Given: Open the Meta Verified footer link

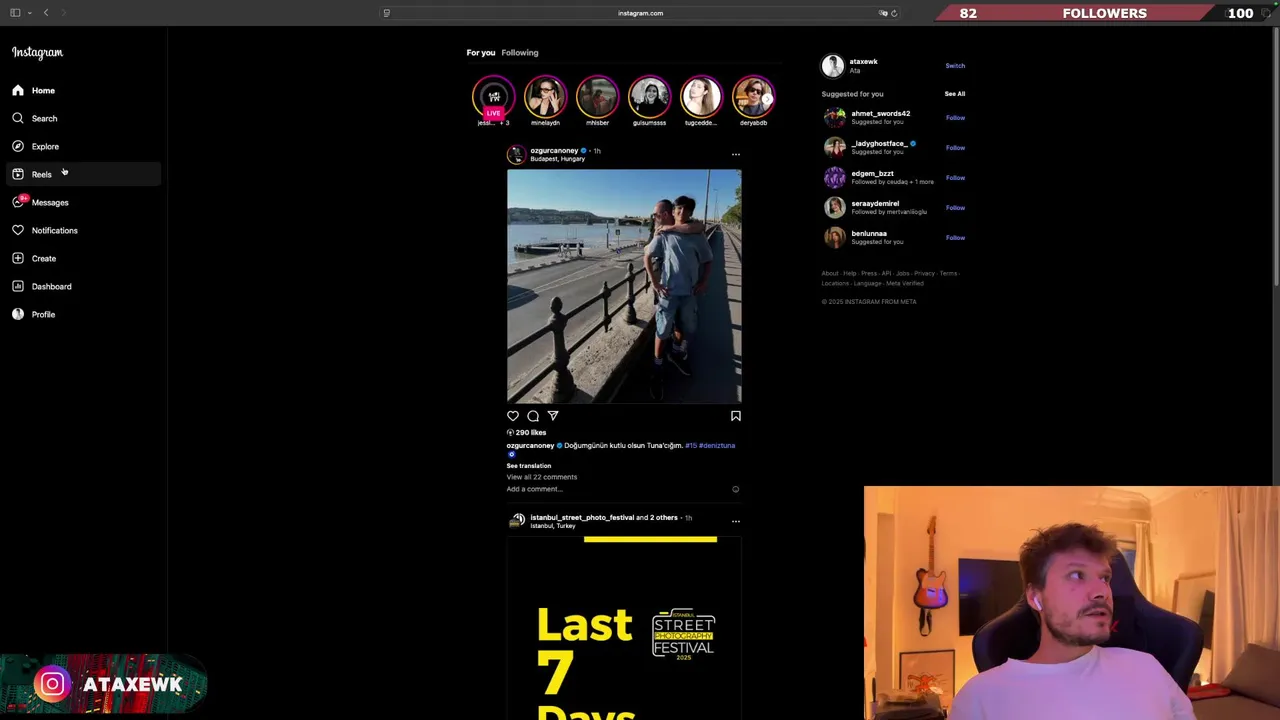Looking at the screenshot, I should click(x=905, y=283).
